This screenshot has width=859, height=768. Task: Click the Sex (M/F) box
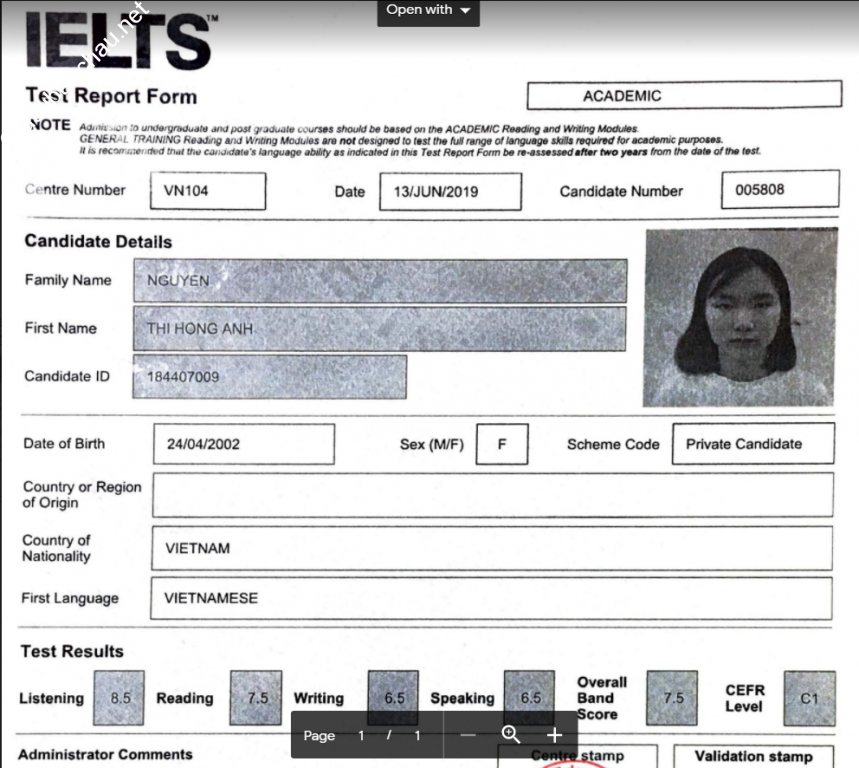pos(501,444)
